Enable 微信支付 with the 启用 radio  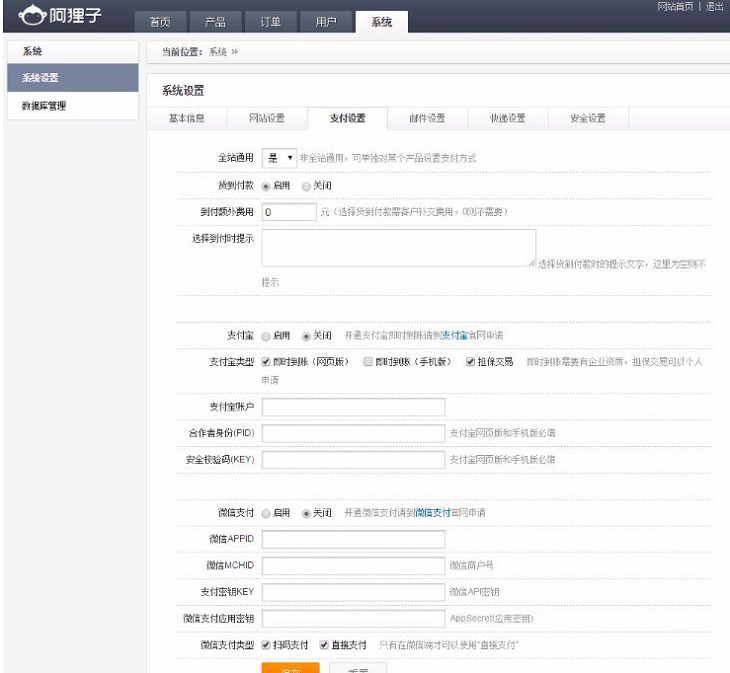click(266, 513)
